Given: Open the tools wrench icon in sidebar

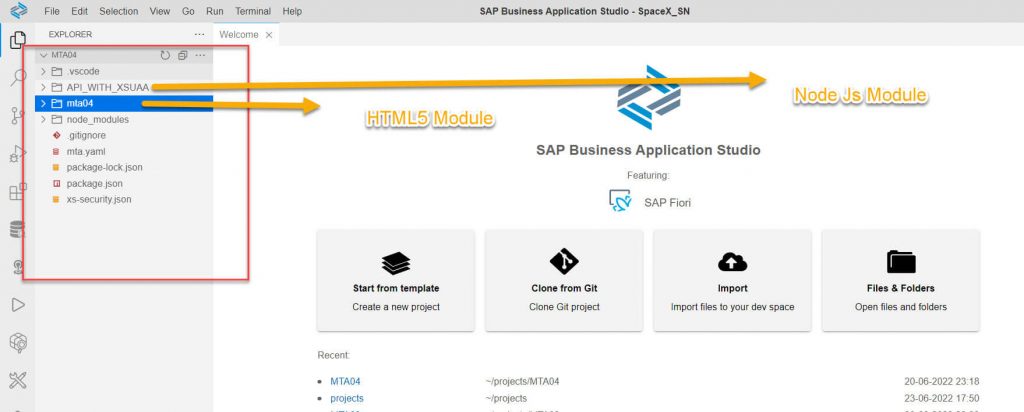Looking at the screenshot, I should (x=18, y=380).
